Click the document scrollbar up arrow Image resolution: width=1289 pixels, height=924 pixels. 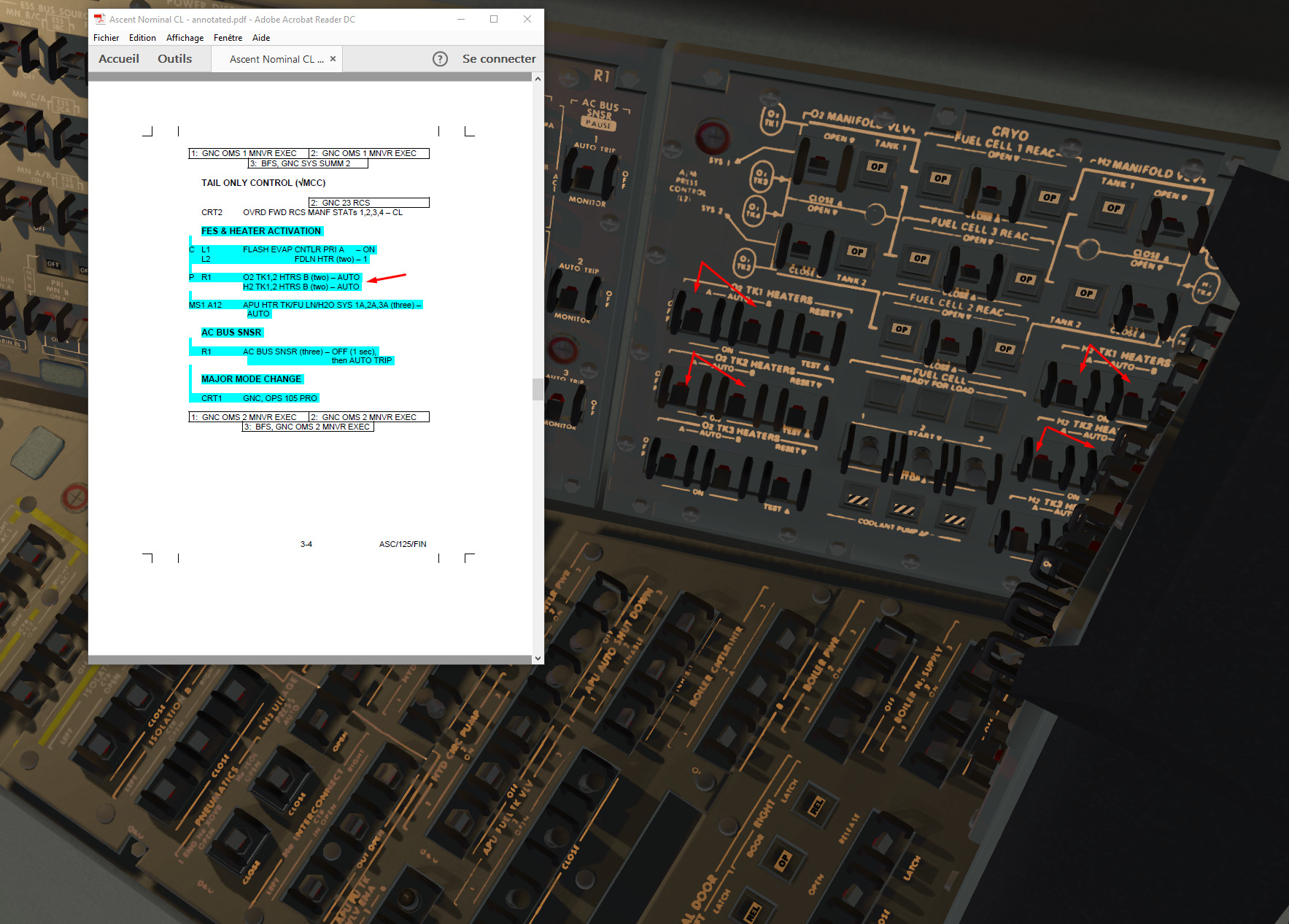click(x=538, y=79)
